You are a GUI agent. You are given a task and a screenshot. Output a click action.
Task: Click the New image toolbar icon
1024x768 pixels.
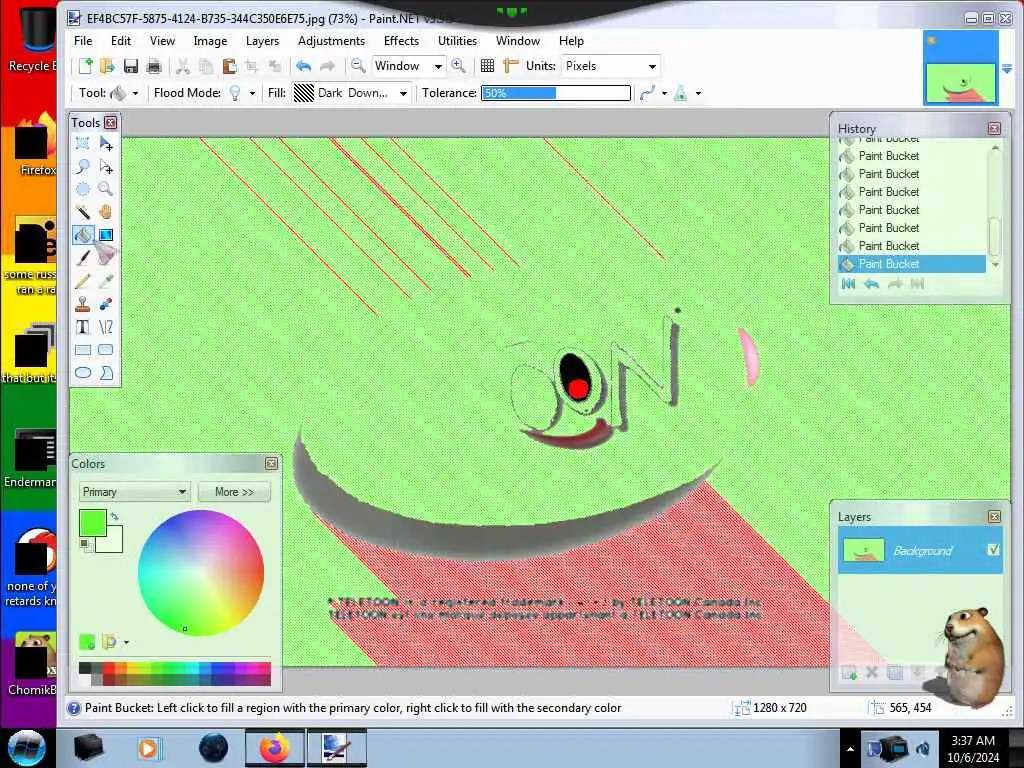pos(86,65)
